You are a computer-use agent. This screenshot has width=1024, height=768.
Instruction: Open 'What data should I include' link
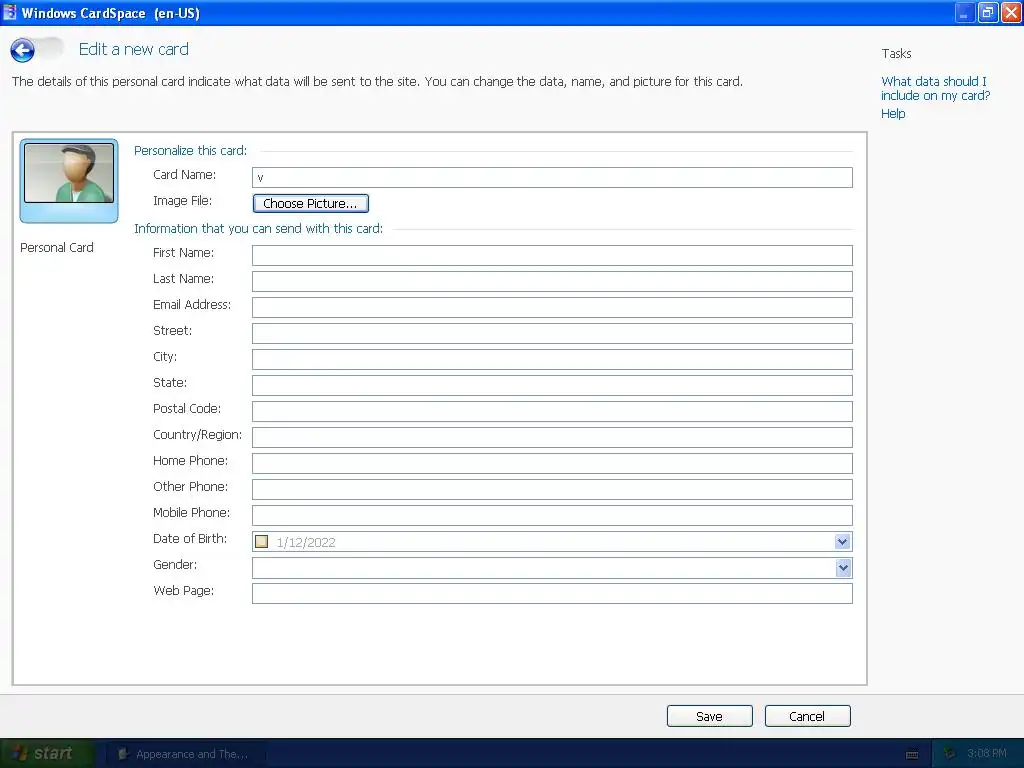point(935,88)
